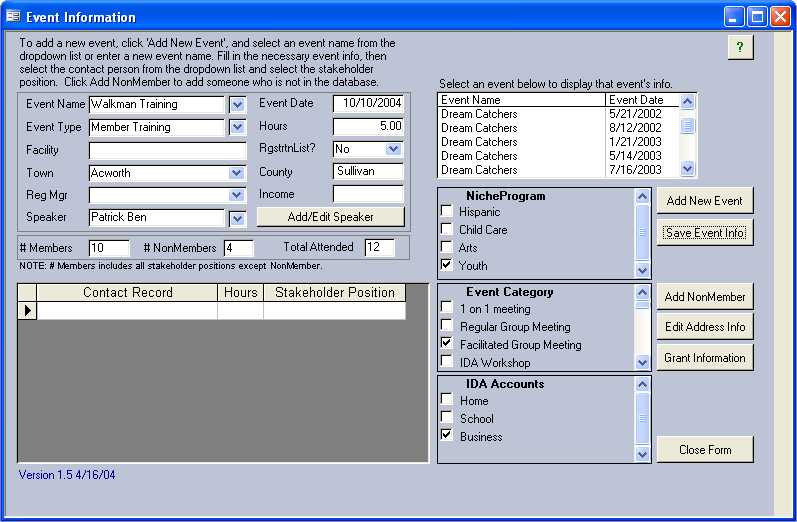
Task: Click the green question mark help icon
Action: 740,48
